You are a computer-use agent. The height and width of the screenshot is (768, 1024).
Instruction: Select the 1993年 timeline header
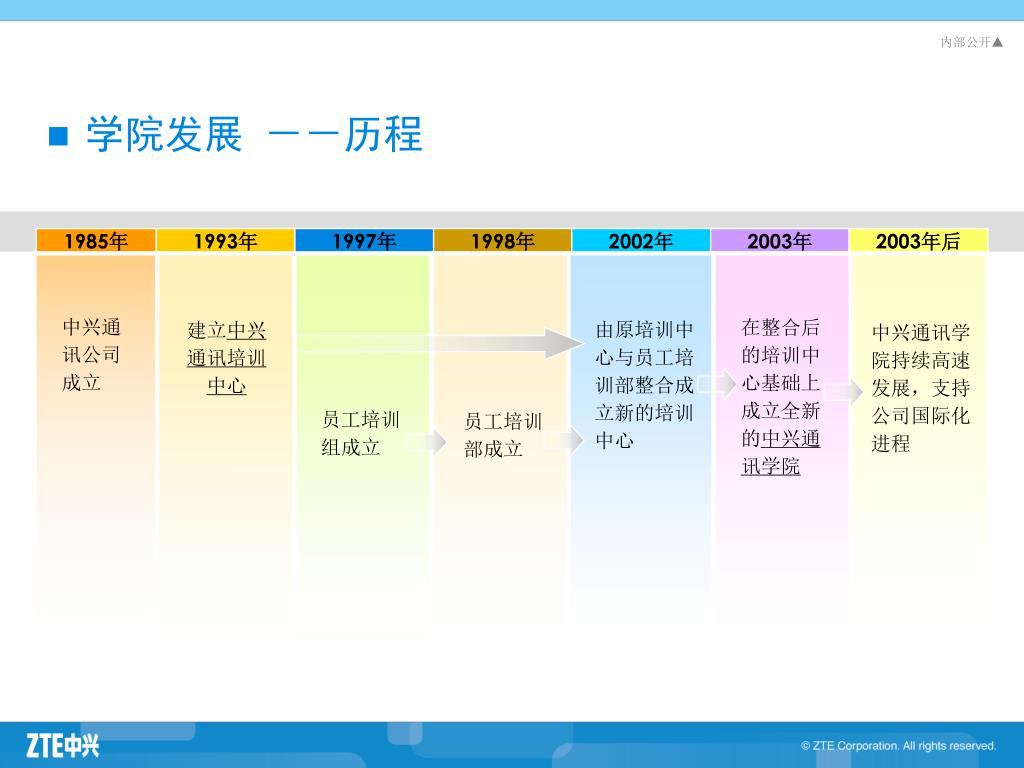coord(225,240)
